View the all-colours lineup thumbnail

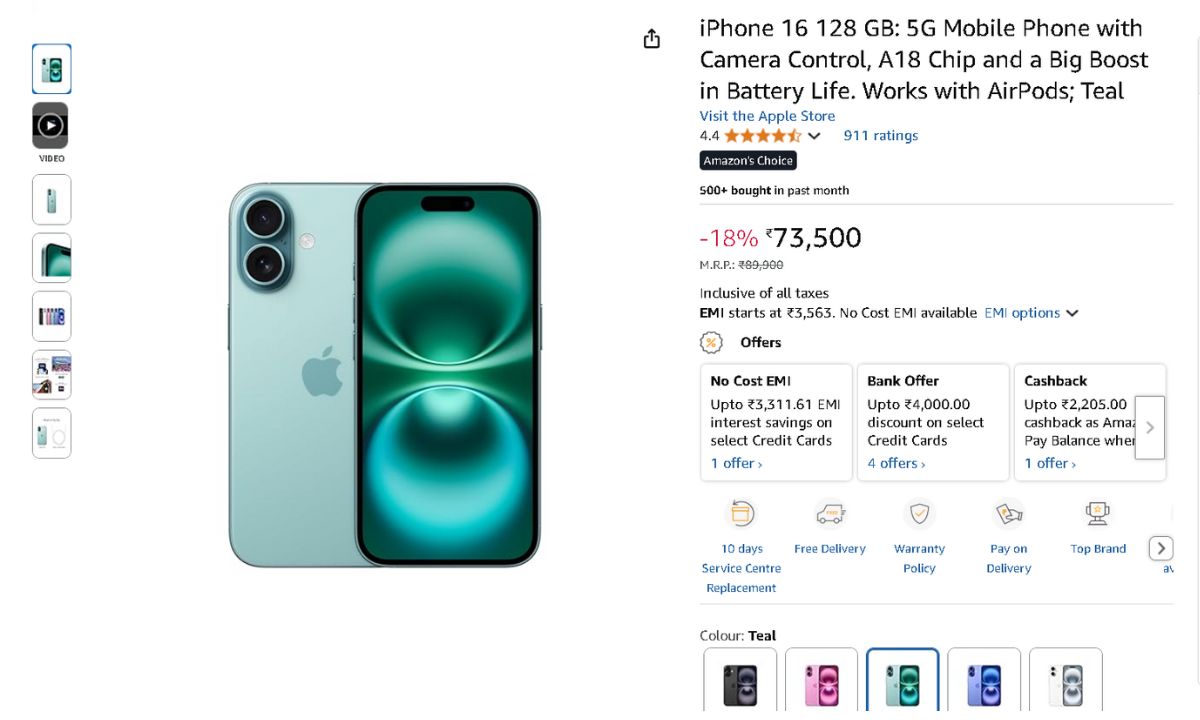click(x=51, y=317)
